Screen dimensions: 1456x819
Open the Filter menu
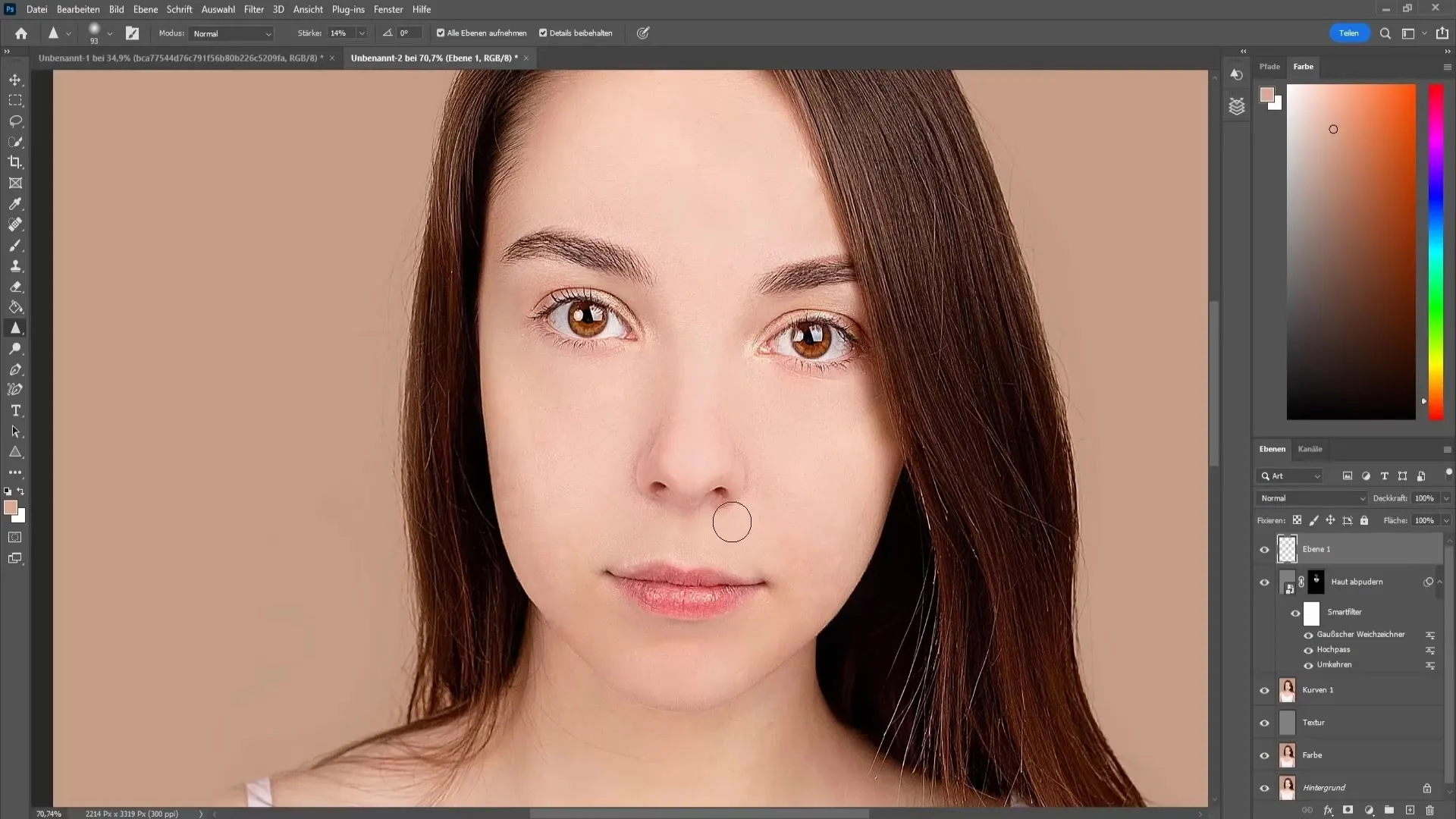253,9
